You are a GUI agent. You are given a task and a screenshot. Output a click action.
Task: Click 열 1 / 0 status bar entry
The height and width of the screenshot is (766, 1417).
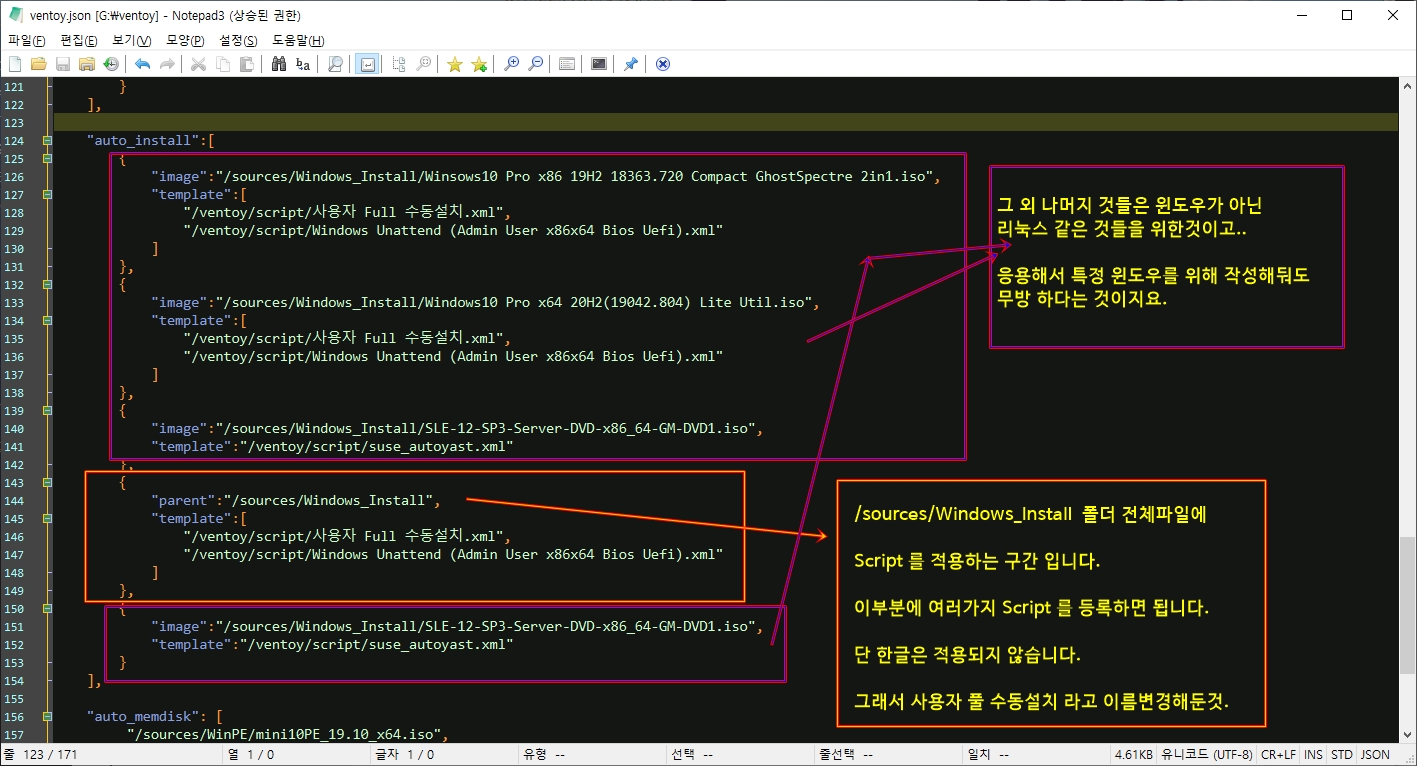(x=251, y=755)
